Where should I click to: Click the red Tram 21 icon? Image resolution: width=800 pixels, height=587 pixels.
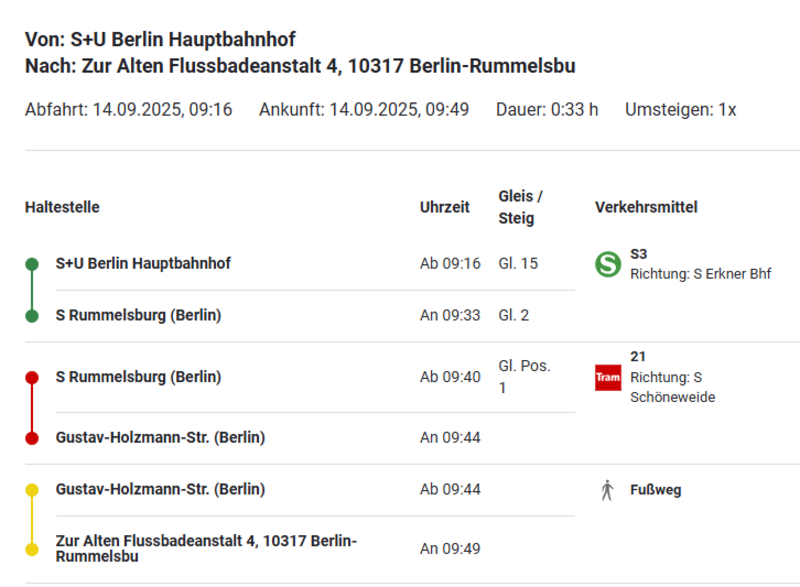608,377
